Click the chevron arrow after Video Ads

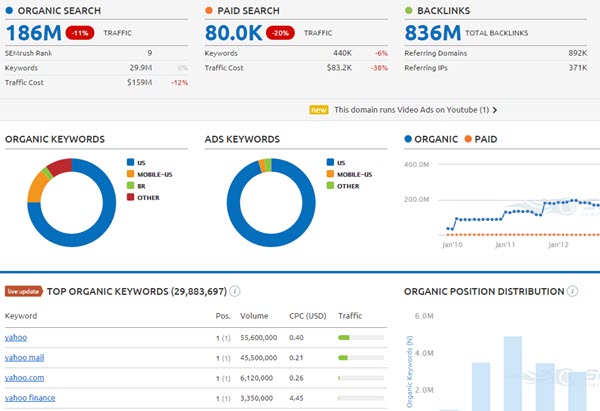tap(495, 110)
